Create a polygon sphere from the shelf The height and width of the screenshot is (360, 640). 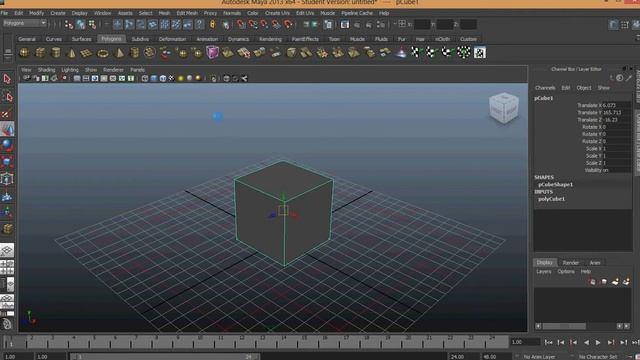(24, 53)
